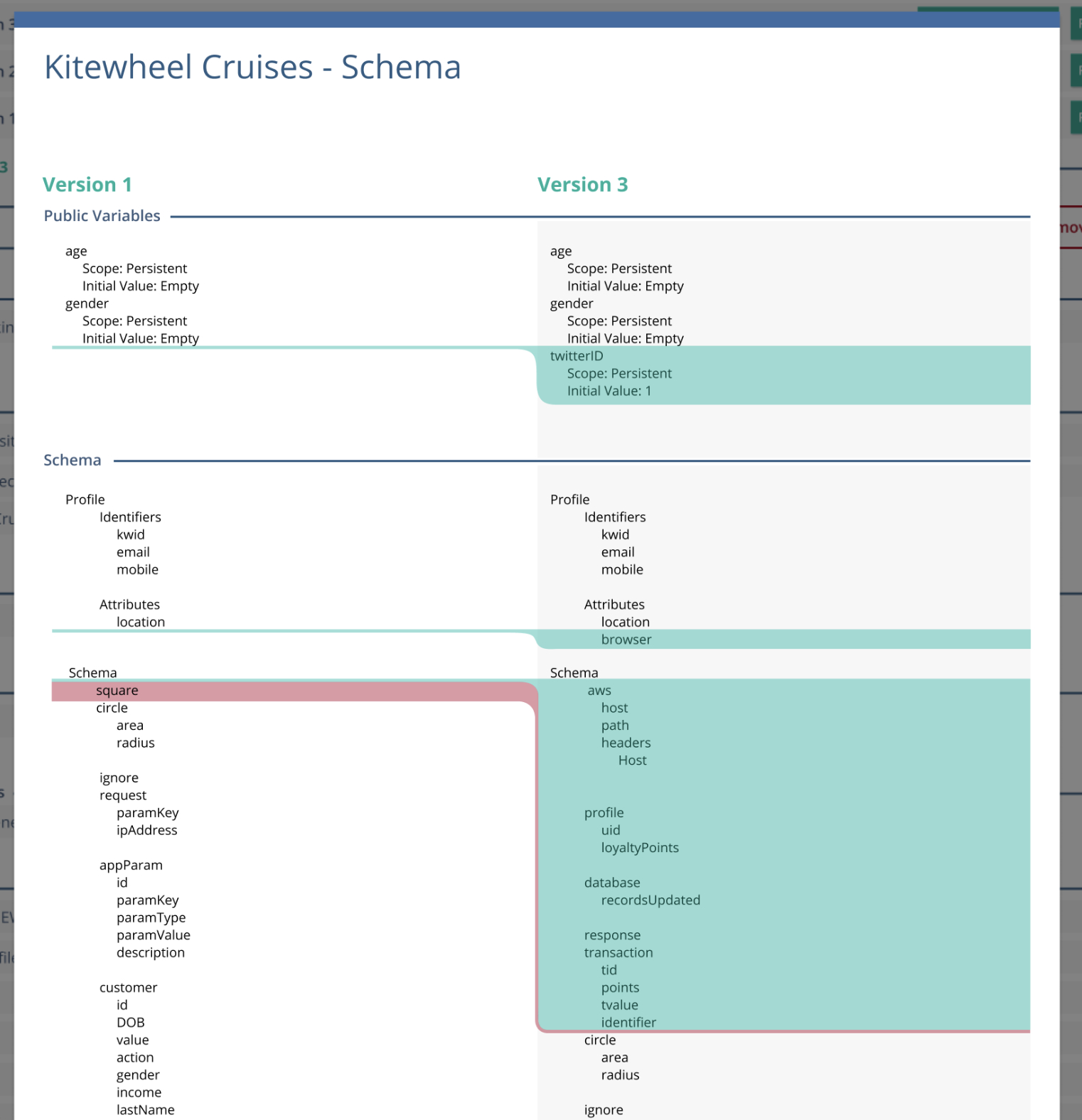Select the loyaltyPoints field under profile

639,847
